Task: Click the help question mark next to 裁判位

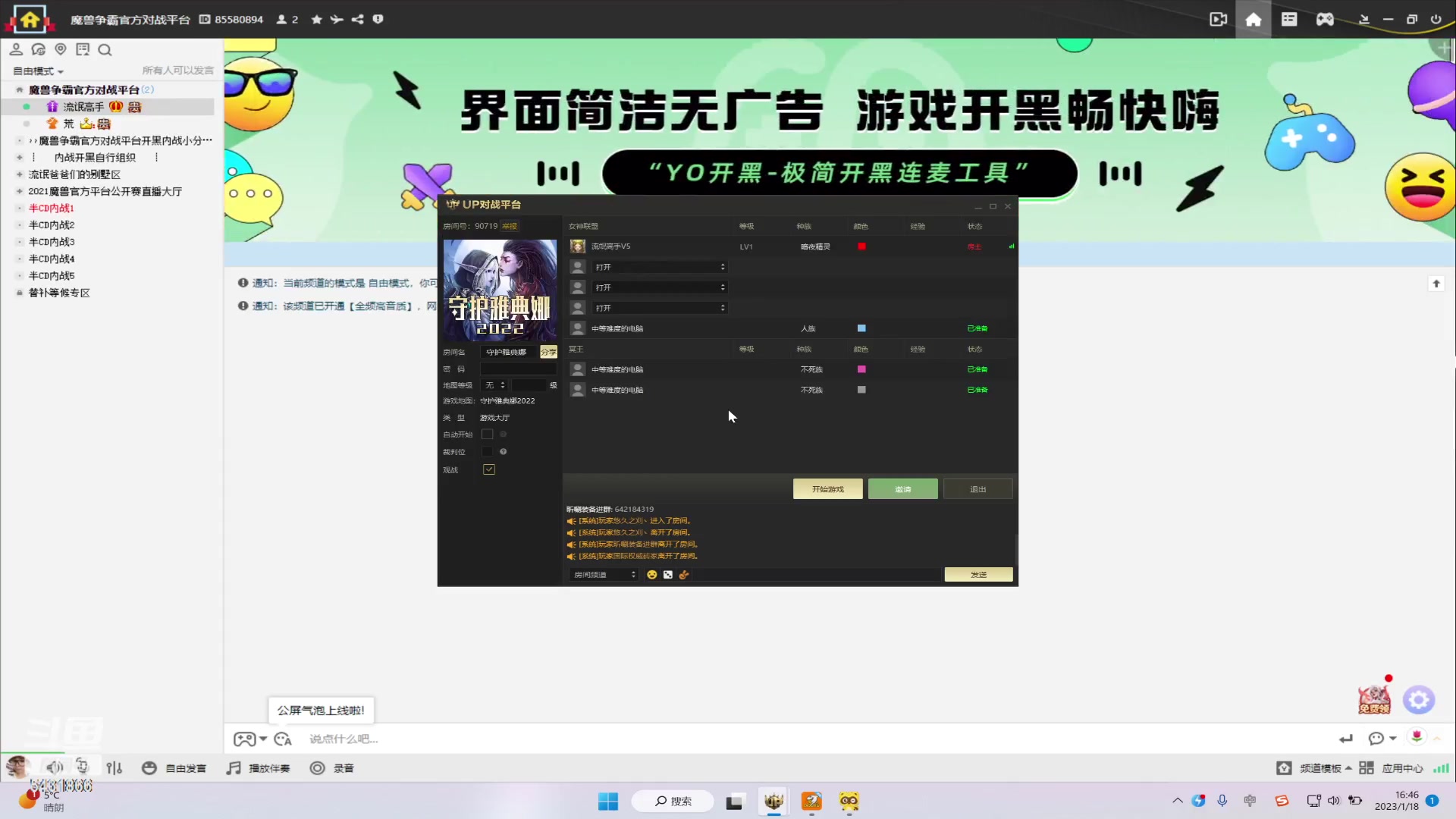Action: click(x=504, y=452)
